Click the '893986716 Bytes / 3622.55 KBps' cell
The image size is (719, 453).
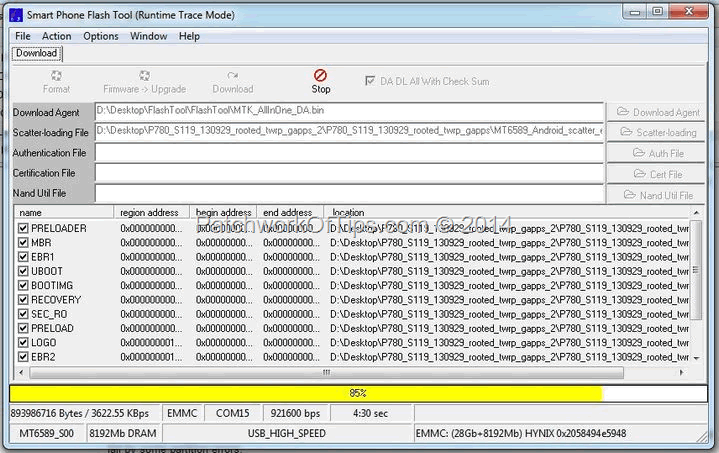coord(85,414)
